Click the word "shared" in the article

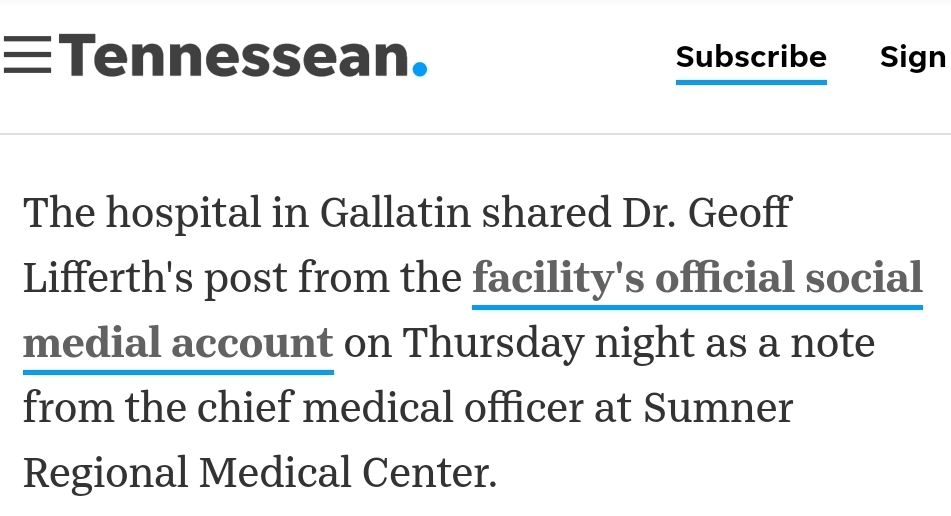point(546,213)
